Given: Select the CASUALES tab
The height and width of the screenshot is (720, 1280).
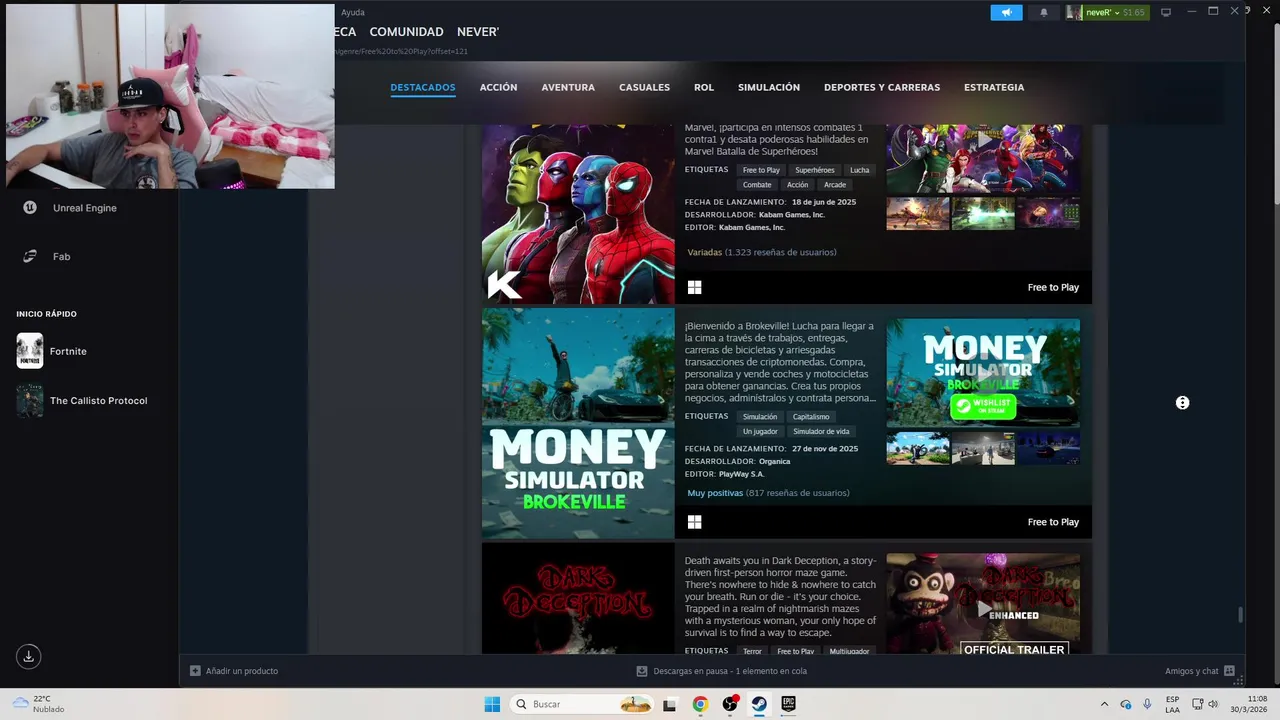Looking at the screenshot, I should pos(644,87).
